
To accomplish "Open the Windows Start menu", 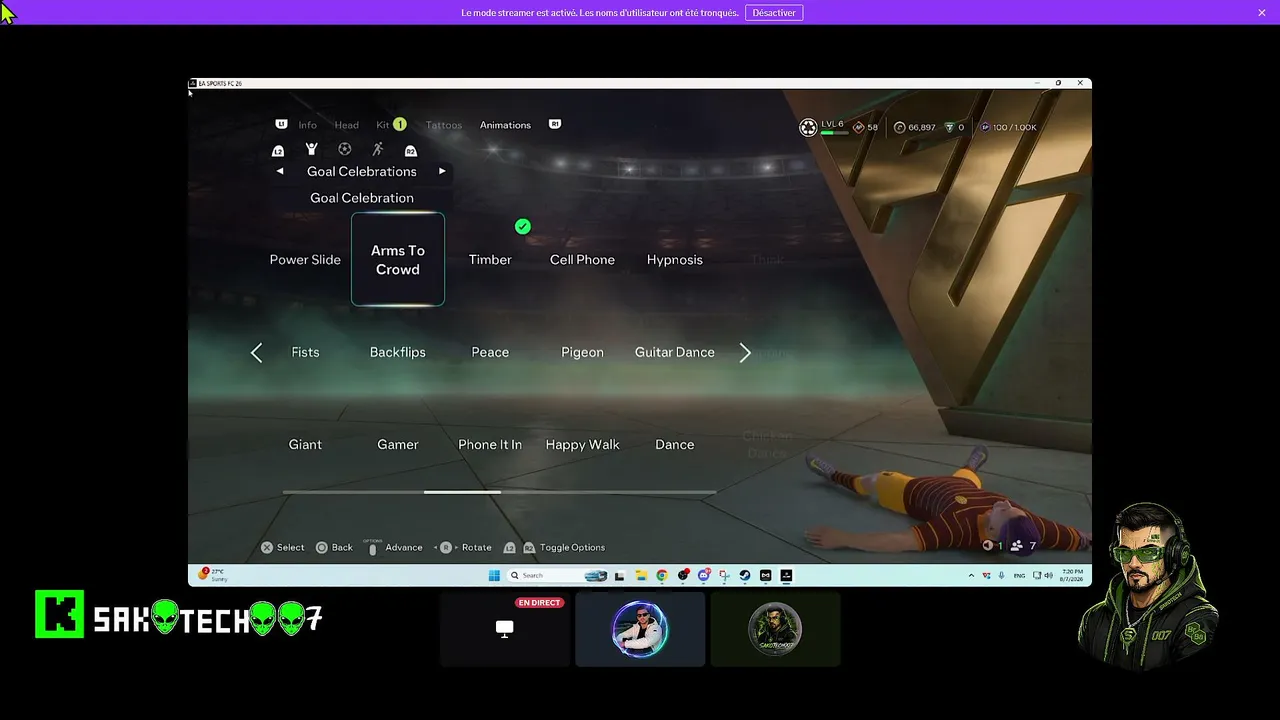I will (494, 575).
